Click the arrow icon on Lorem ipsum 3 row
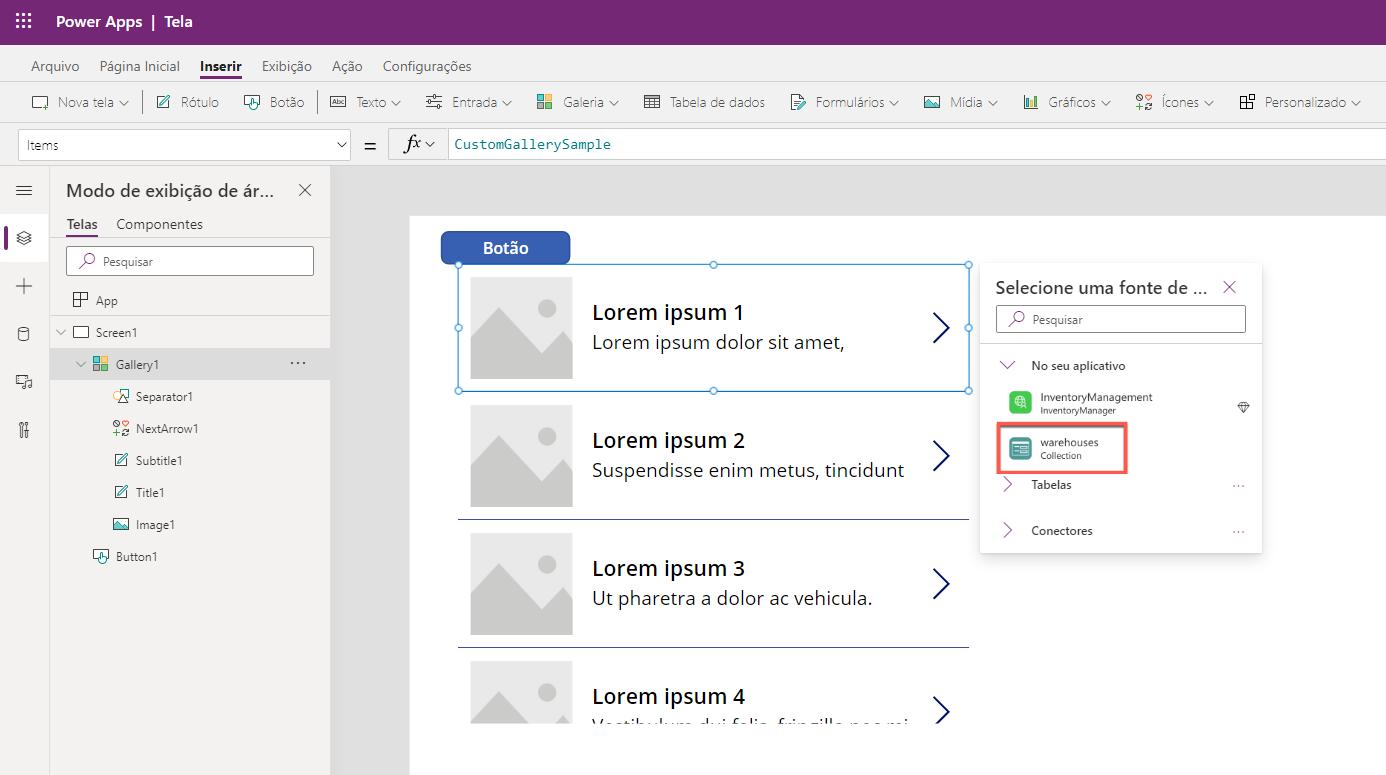The image size is (1386, 775). pos(941,583)
